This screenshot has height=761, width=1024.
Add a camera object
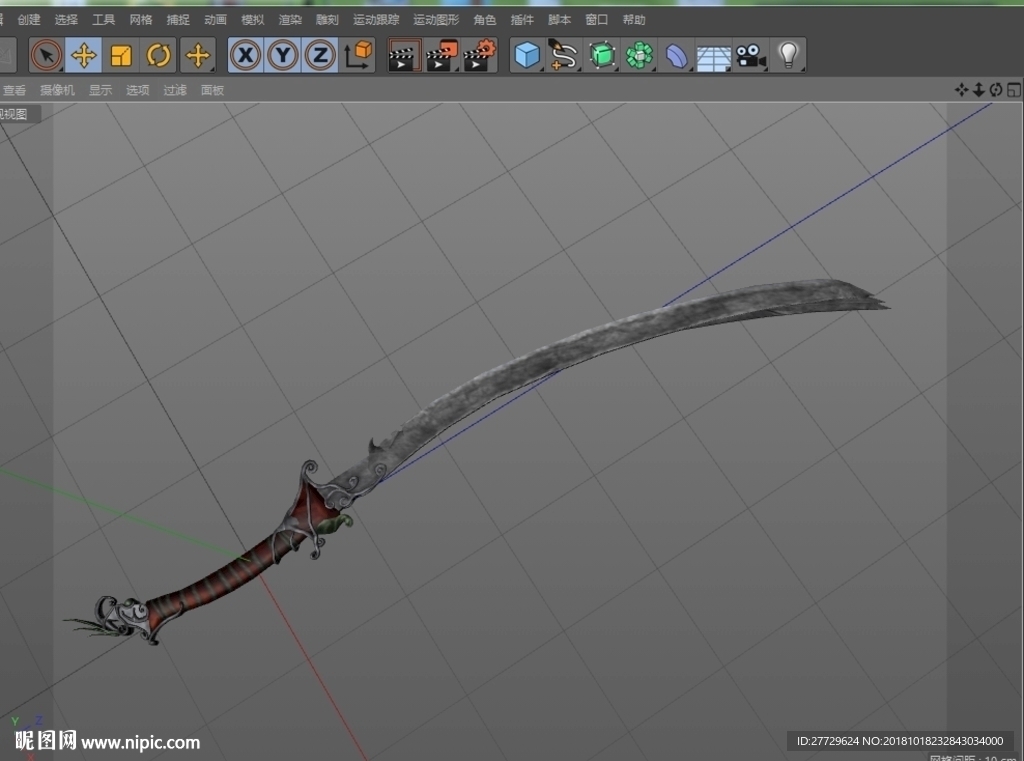(751, 55)
